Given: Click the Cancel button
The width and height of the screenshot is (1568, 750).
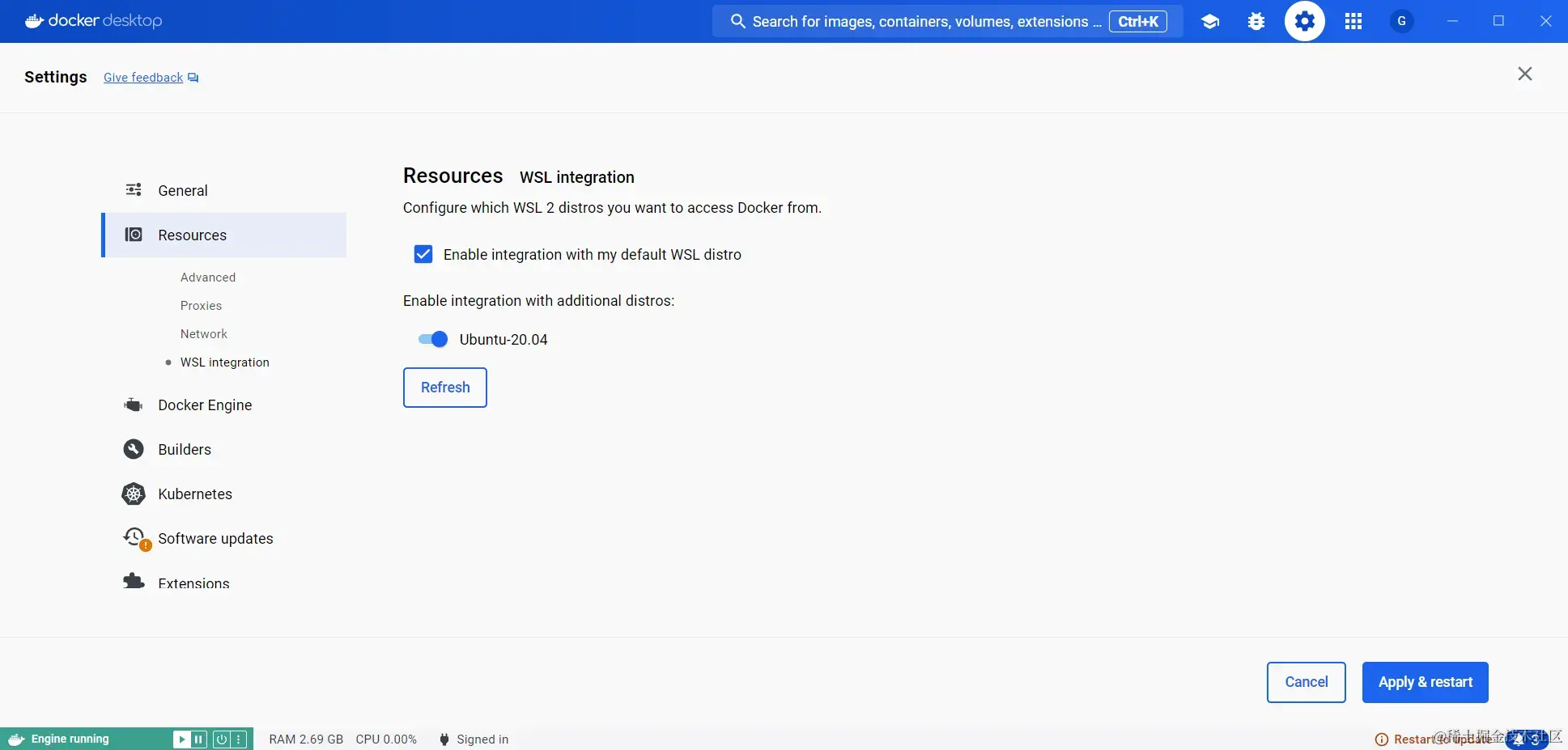Looking at the screenshot, I should [x=1307, y=682].
